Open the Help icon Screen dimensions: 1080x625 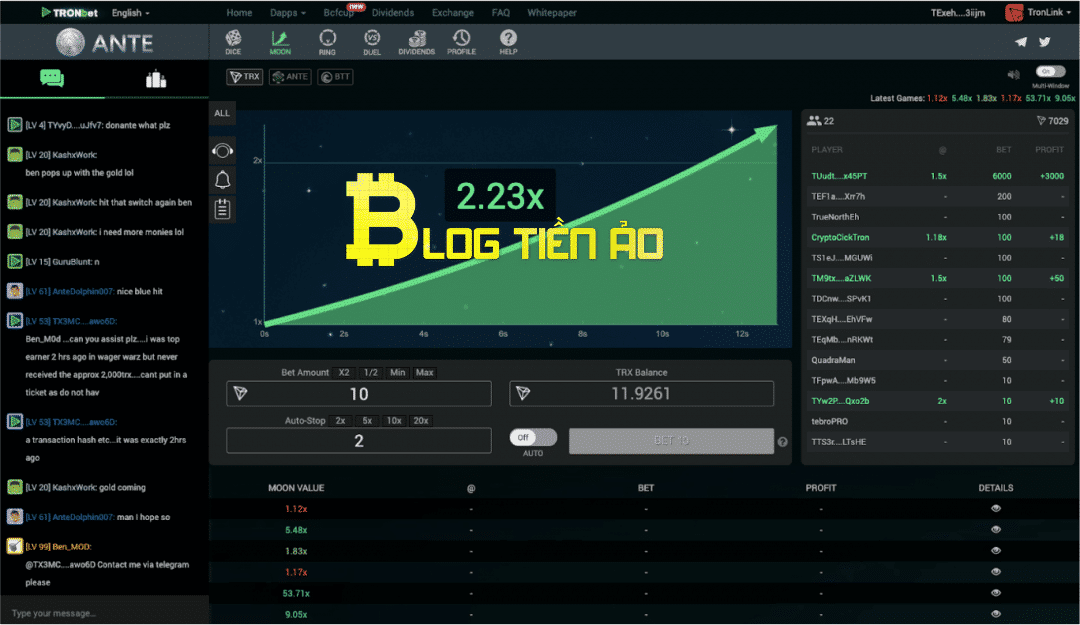tap(508, 42)
